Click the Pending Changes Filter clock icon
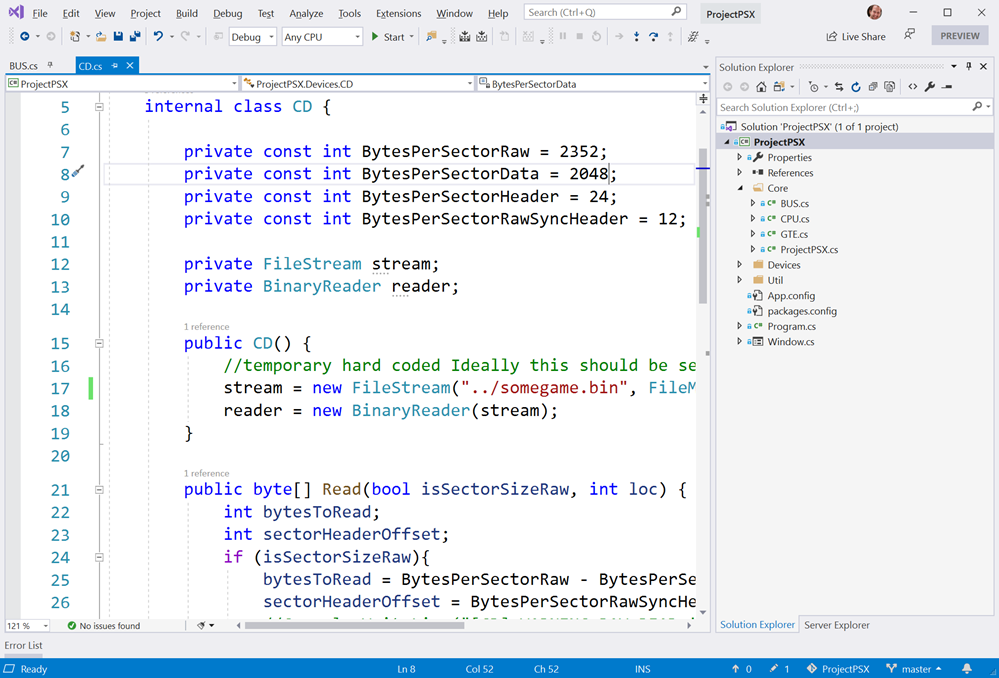This screenshot has height=678, width=999. click(x=814, y=87)
